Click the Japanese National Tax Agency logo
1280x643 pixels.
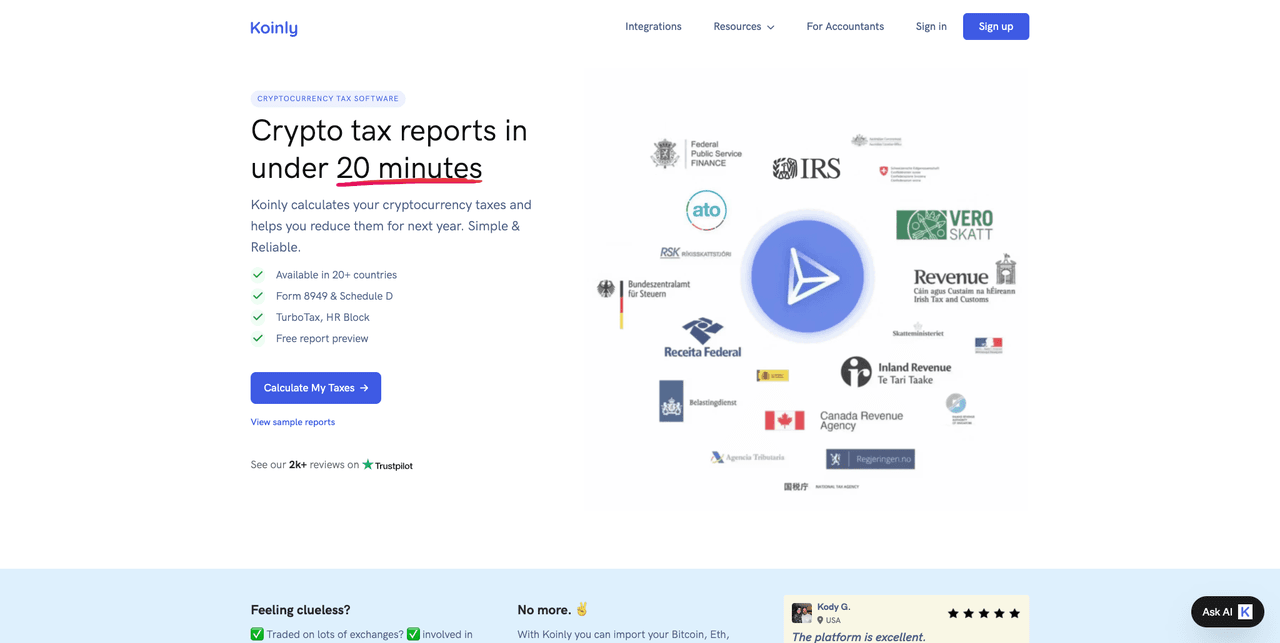(821, 486)
